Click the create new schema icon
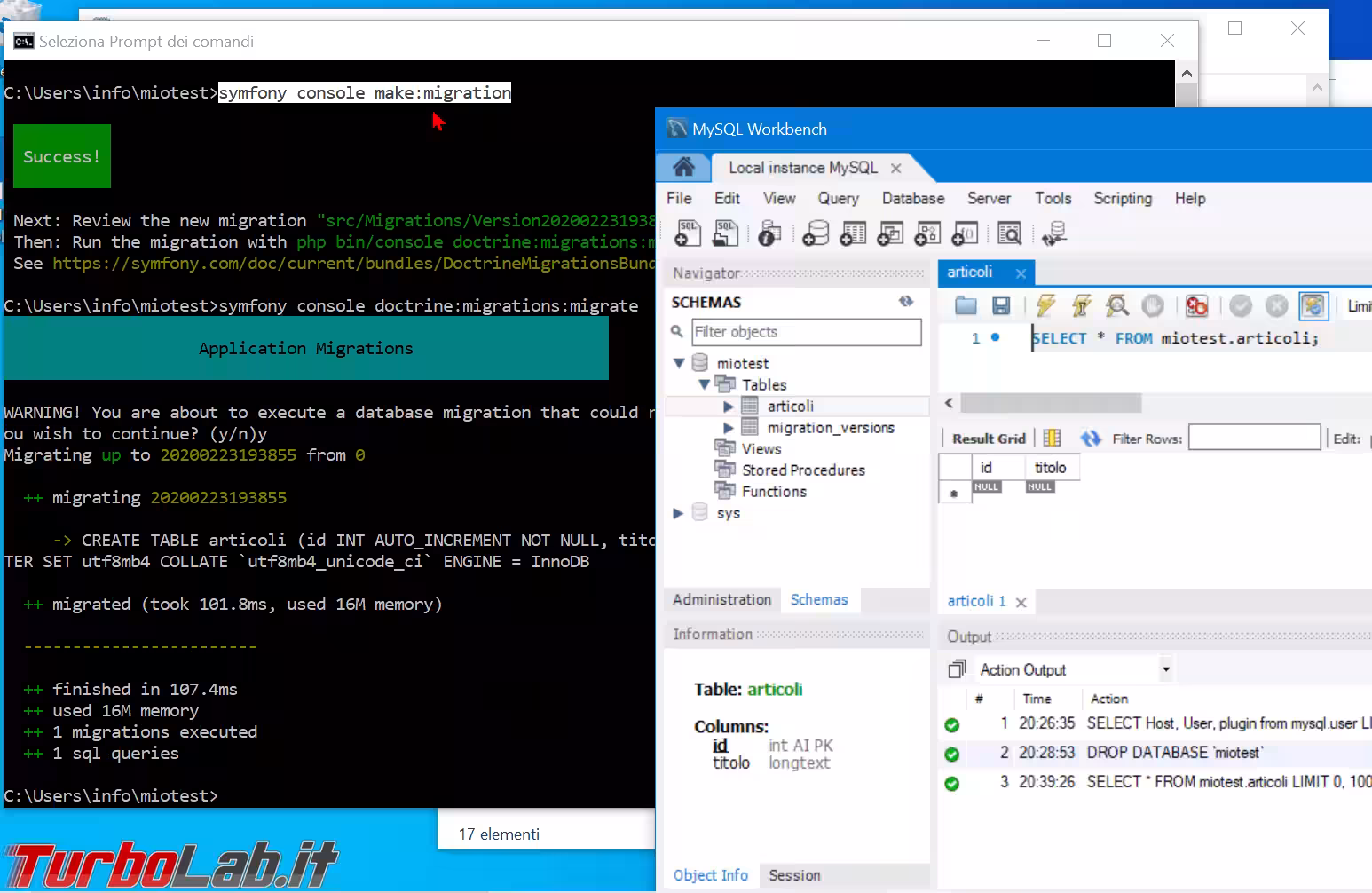Screen dimensions: 1372x893 (815, 233)
